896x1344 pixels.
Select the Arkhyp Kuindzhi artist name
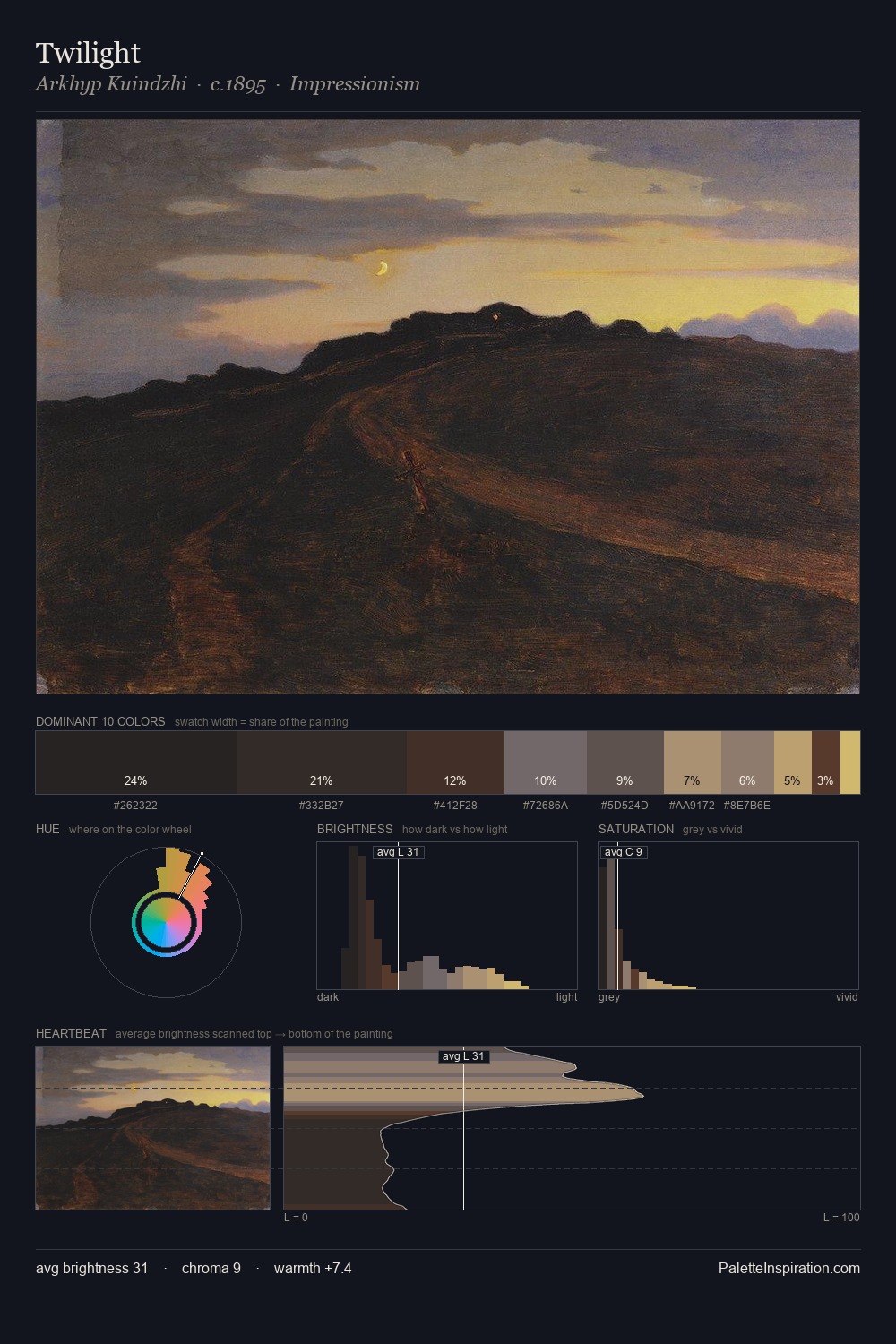(x=111, y=84)
